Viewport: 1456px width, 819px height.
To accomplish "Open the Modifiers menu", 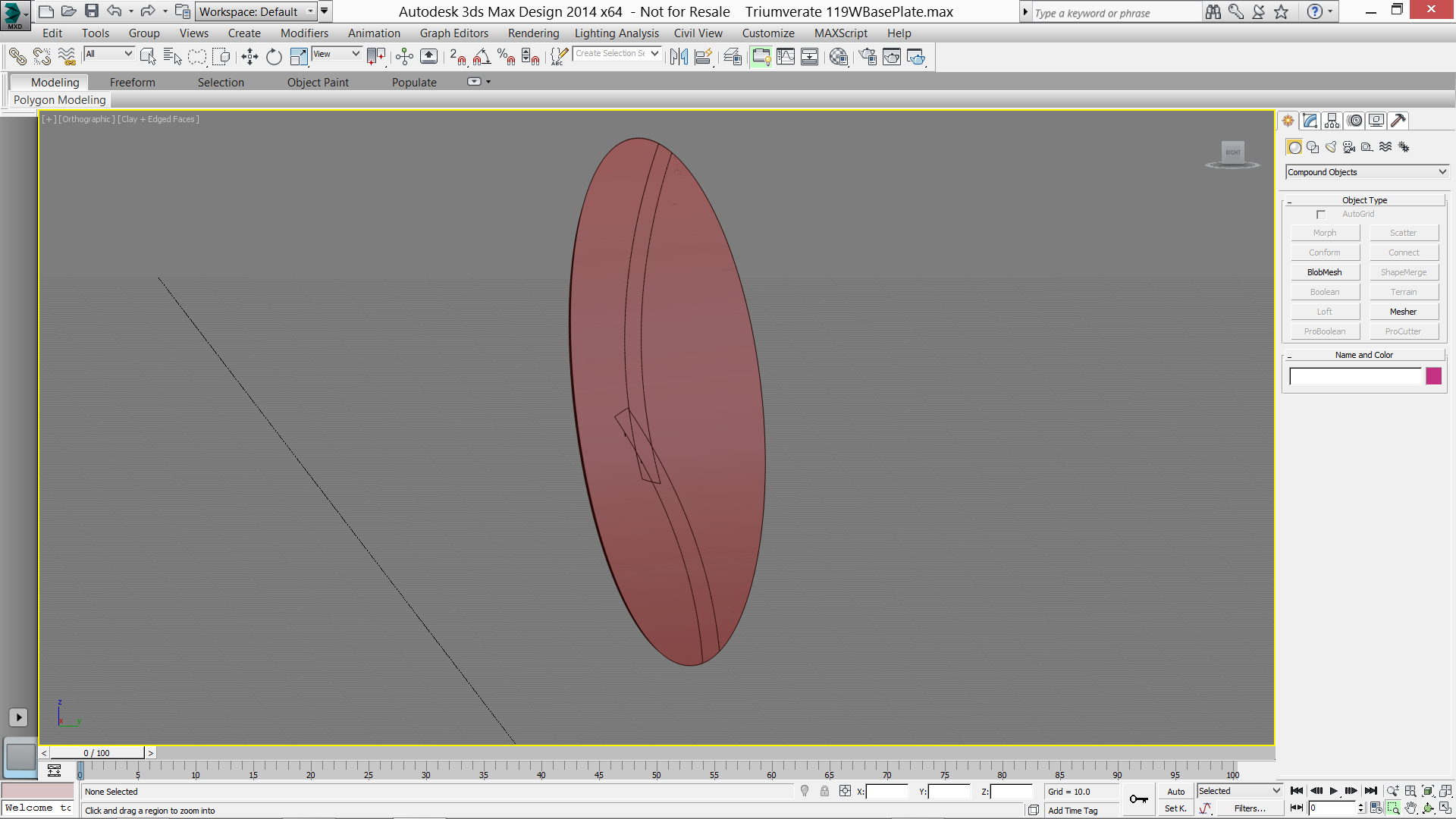I will click(x=304, y=33).
